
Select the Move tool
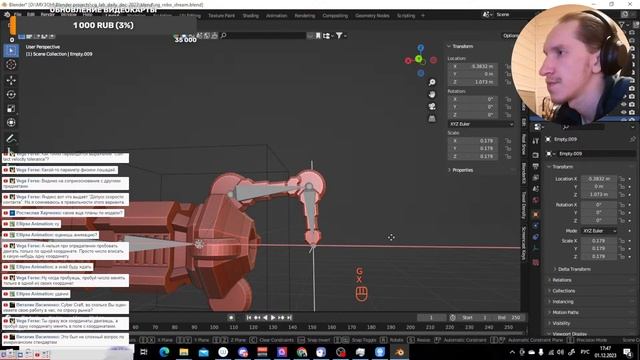click(11, 80)
